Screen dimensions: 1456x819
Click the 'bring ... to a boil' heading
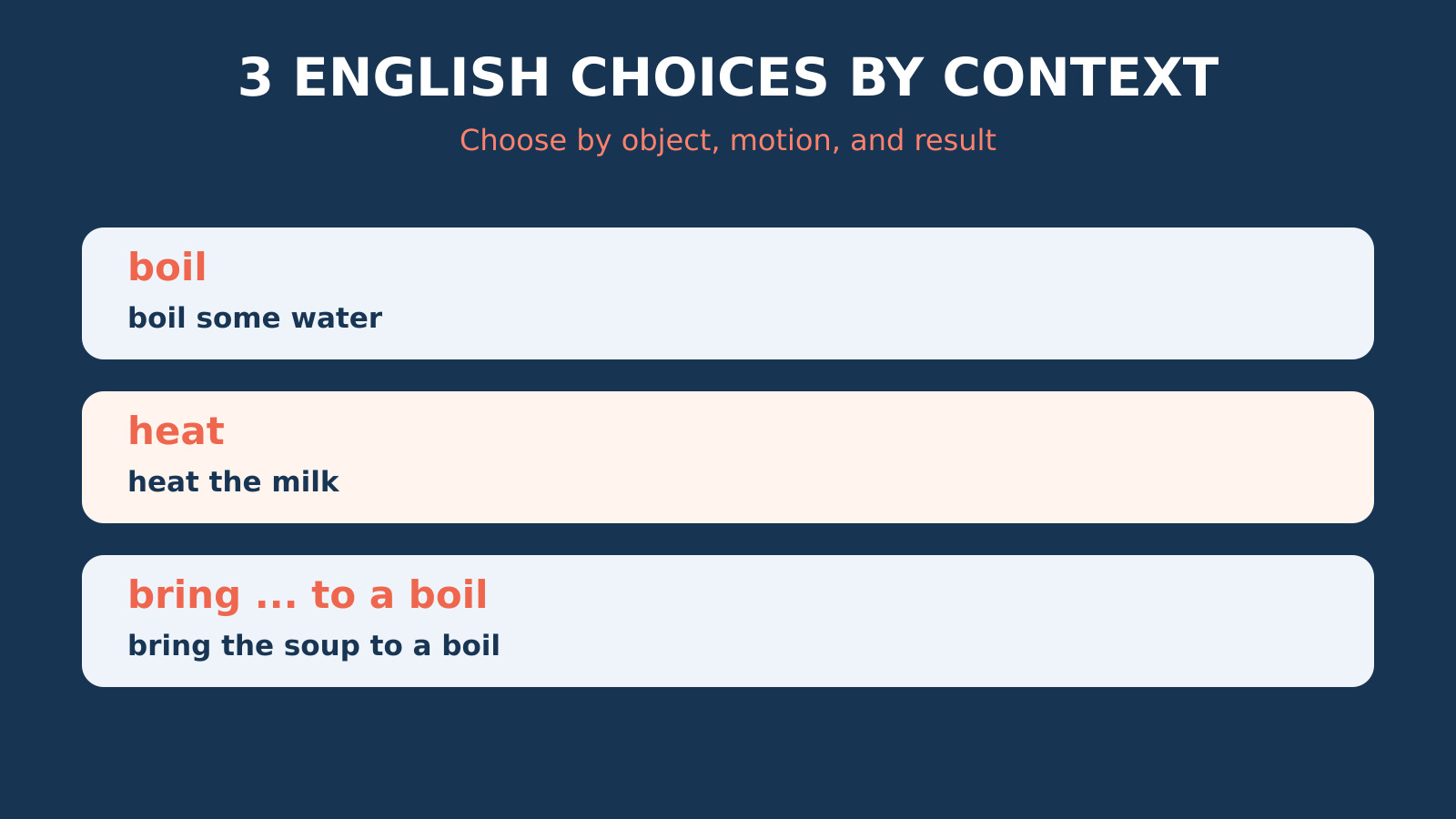point(308,596)
